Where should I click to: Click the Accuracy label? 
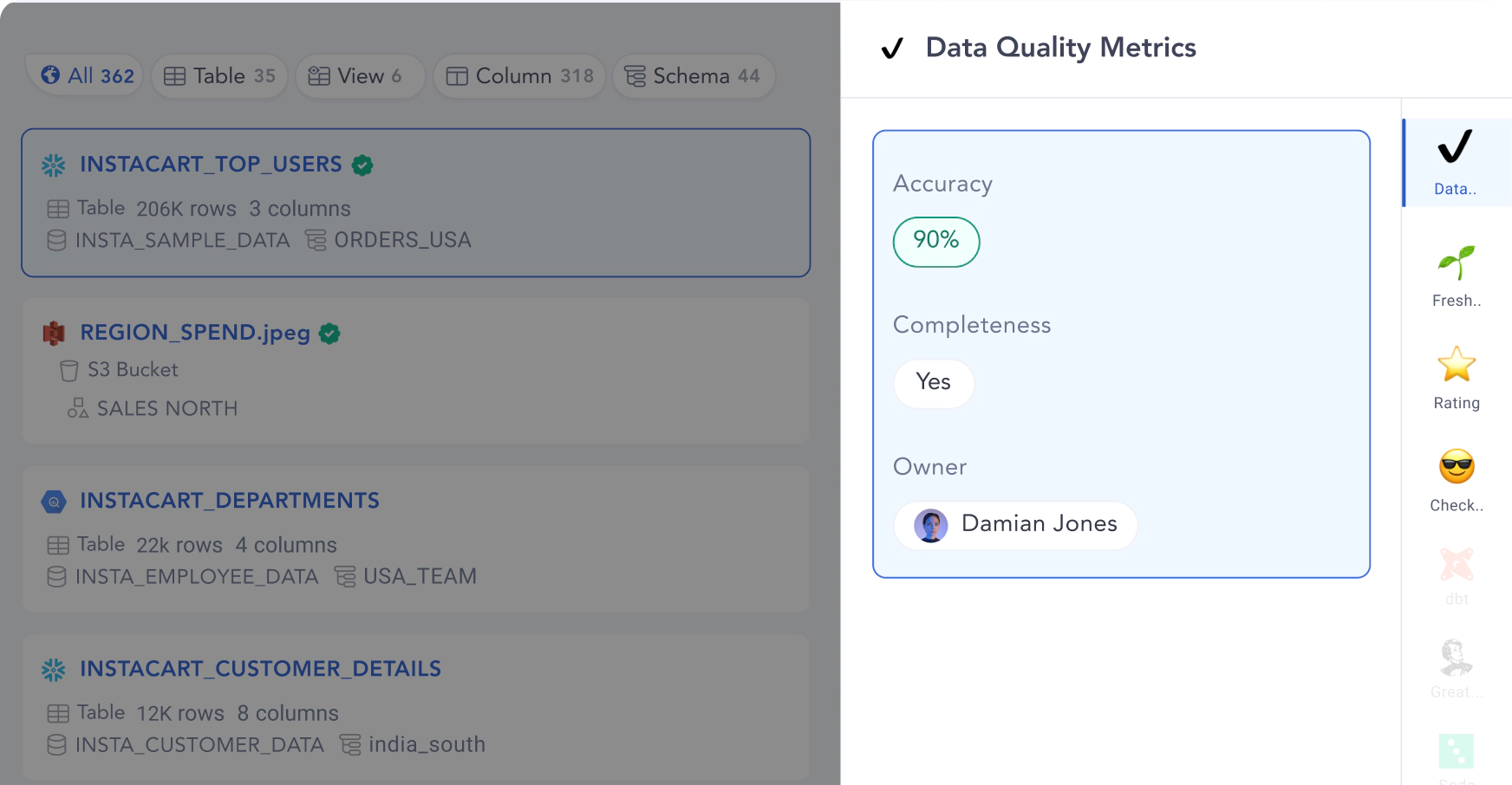(x=942, y=184)
